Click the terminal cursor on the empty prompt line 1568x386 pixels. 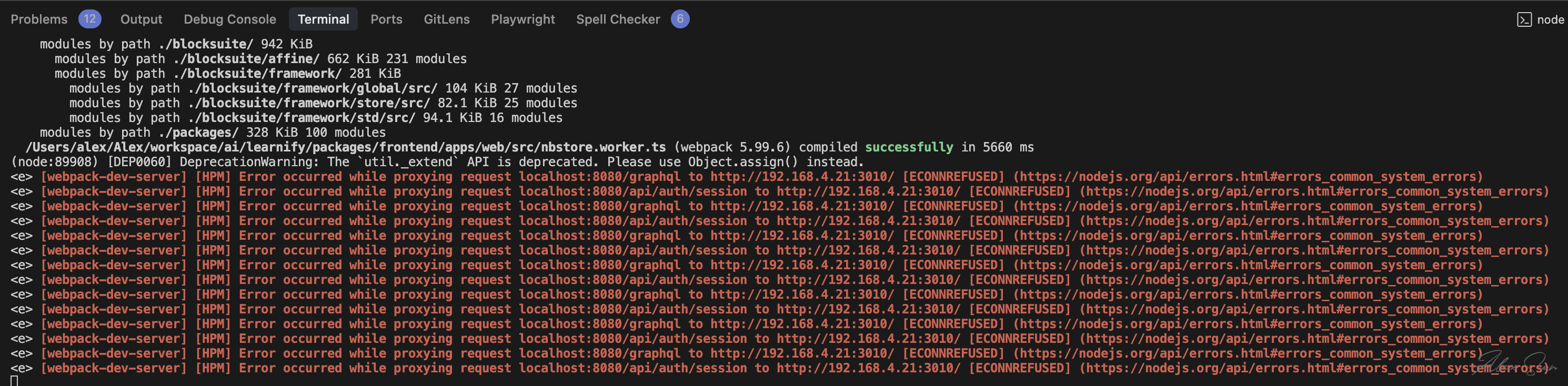(14, 381)
